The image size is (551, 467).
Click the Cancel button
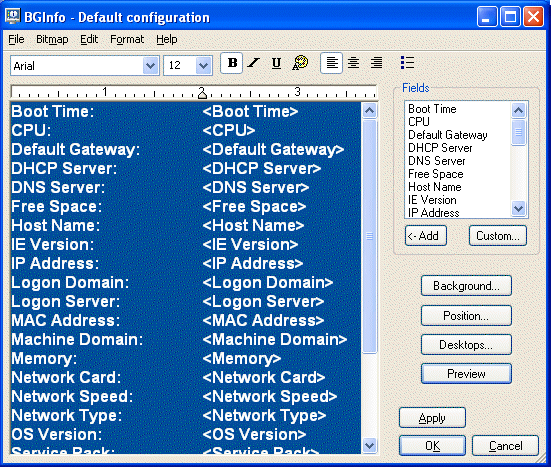pos(505,446)
